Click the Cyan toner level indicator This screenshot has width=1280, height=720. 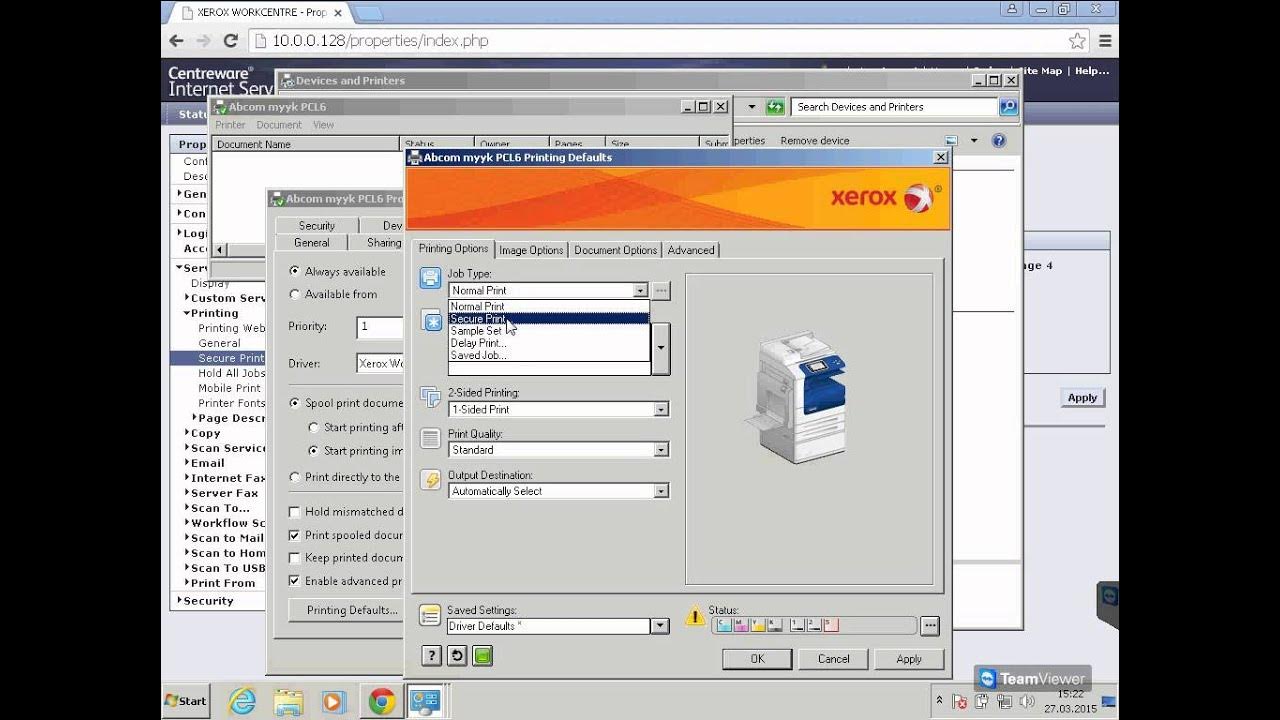[723, 626]
